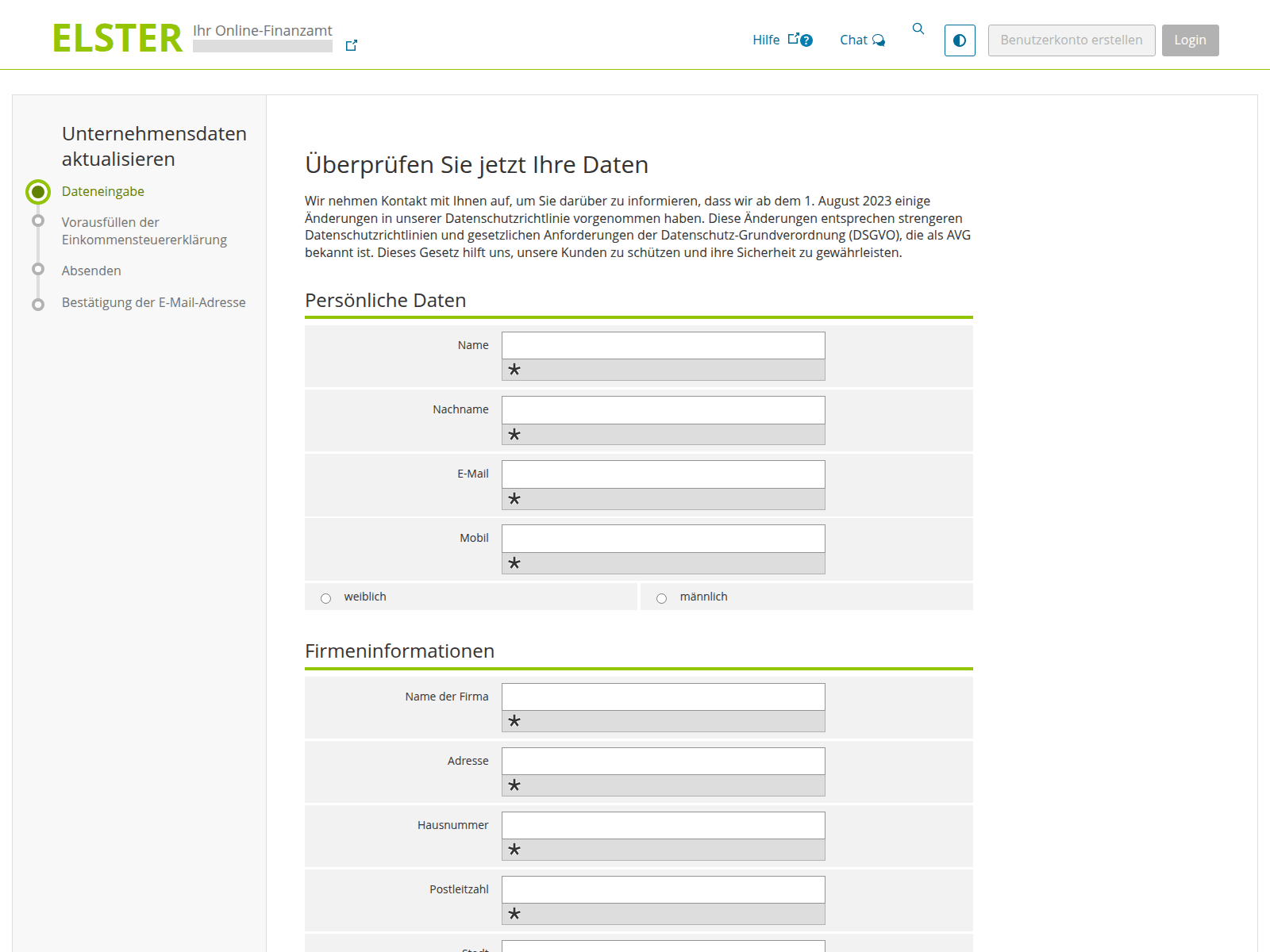Focus the Nachname text field
The image size is (1270, 952).
coord(663,410)
